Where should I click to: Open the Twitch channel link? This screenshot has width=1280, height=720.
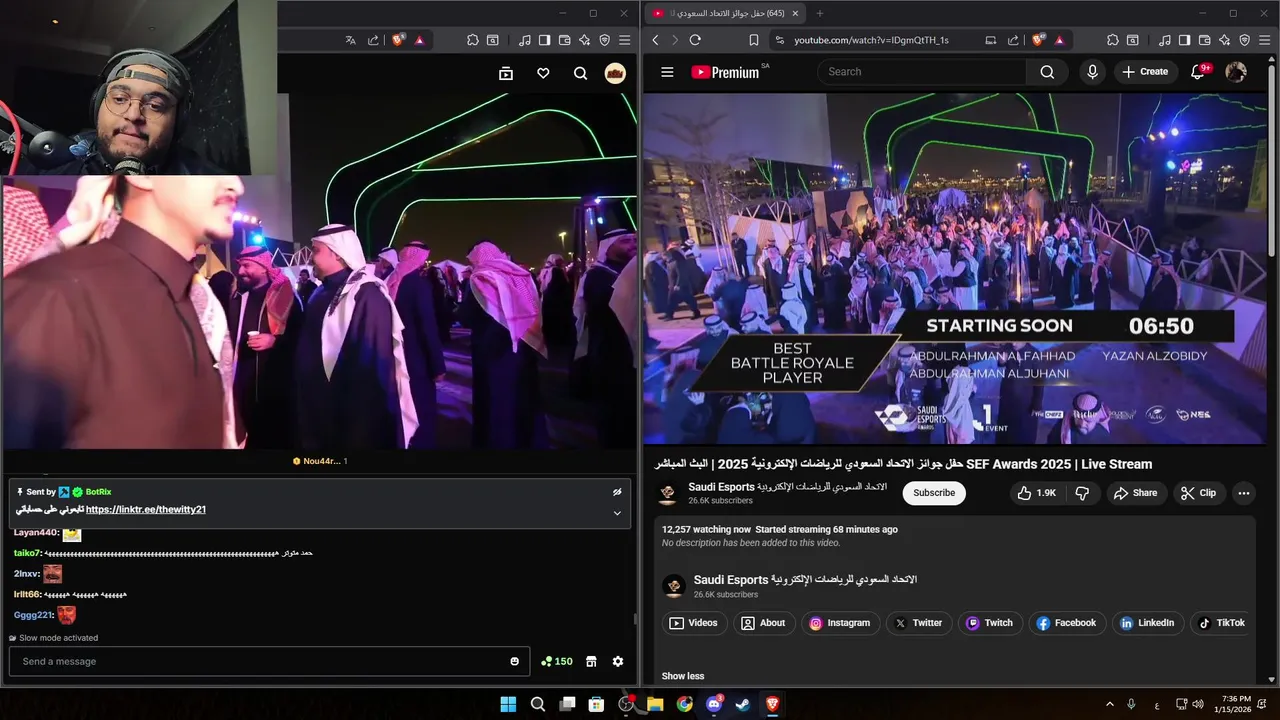click(x=990, y=623)
